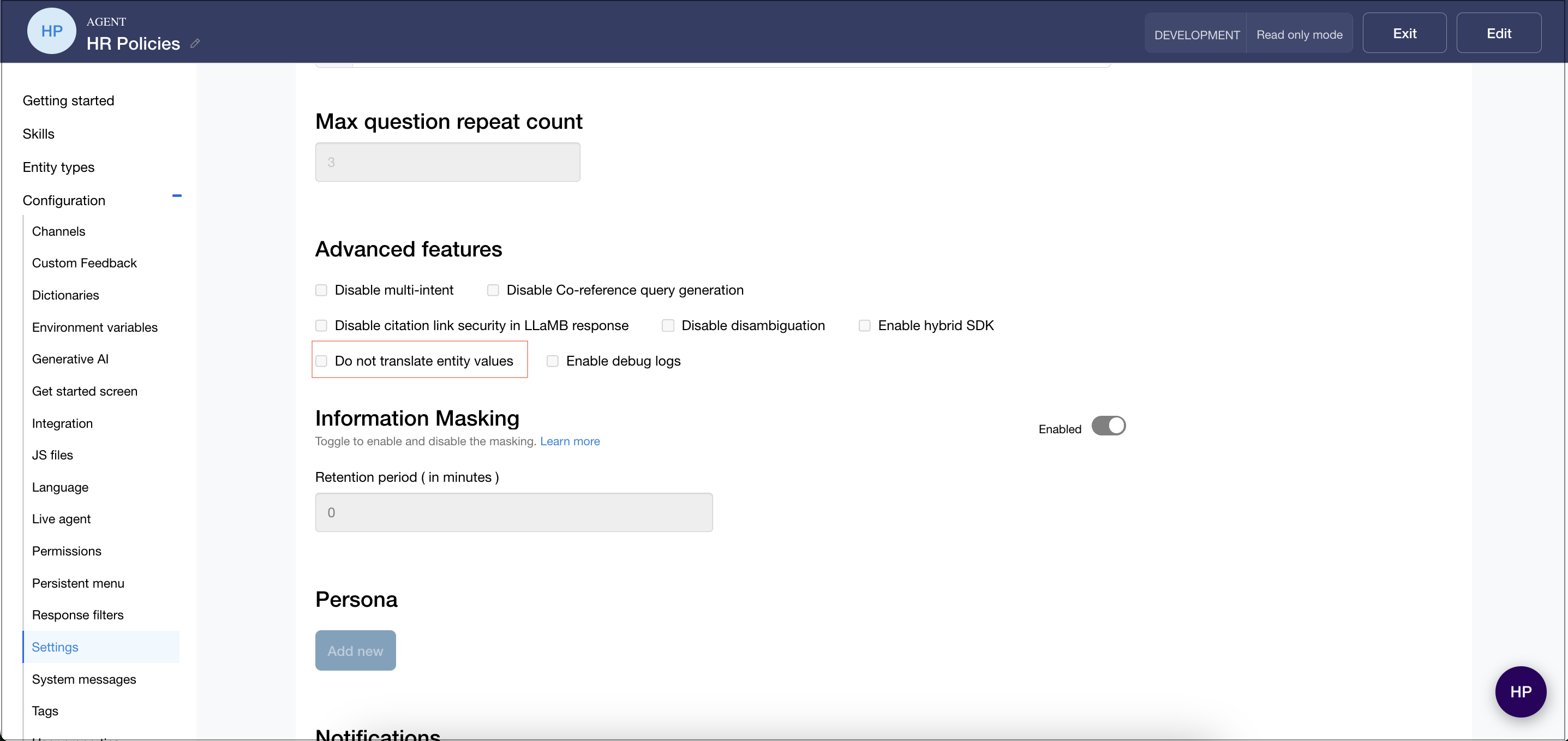
Task: Enable the Do not translate entity values option
Action: click(x=321, y=361)
